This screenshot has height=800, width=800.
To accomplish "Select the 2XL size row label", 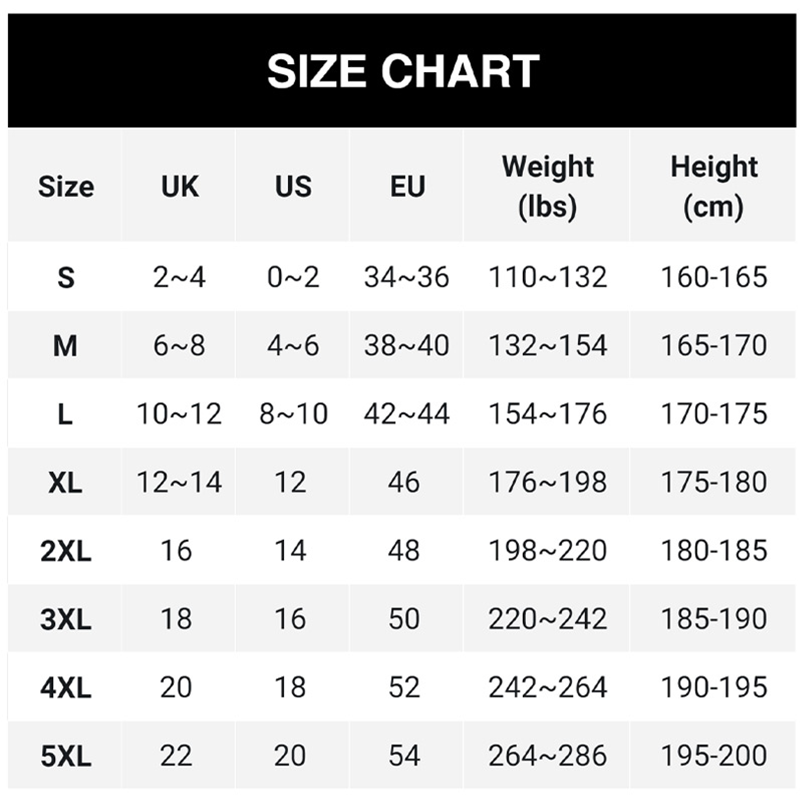I will coord(66,551).
